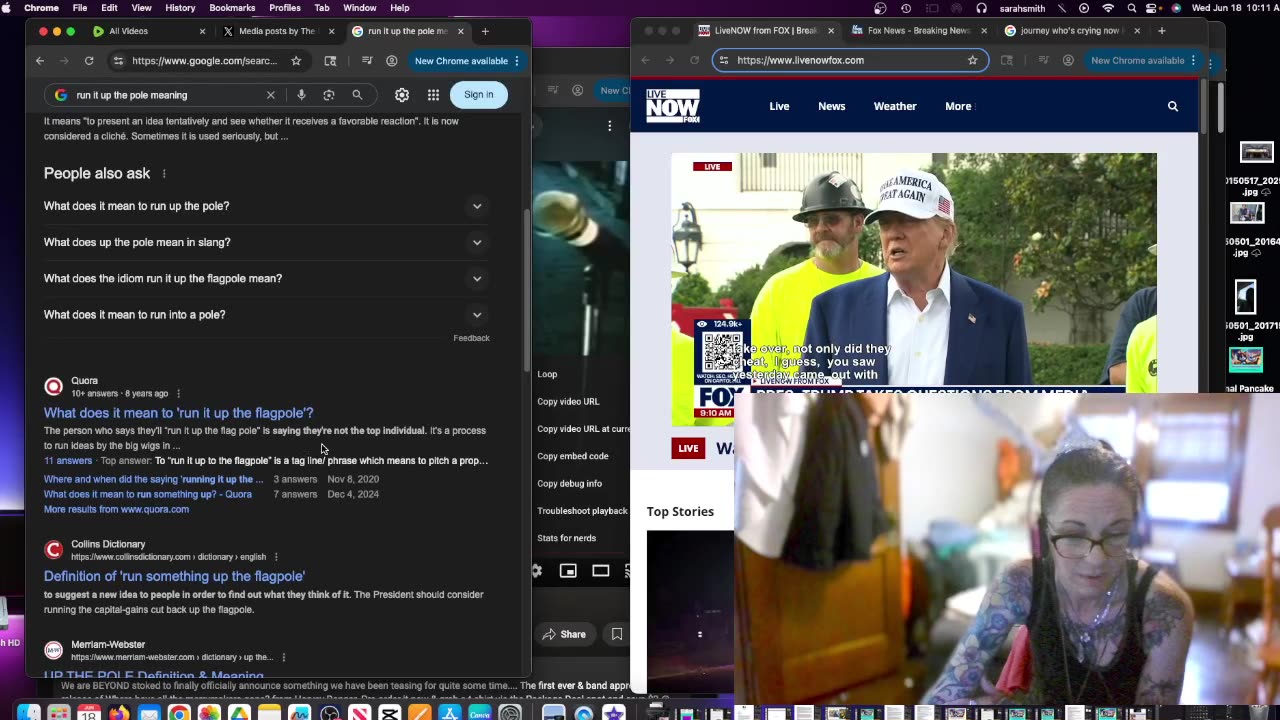Open search-this-page Lens icon in Google window toolbar

click(330, 61)
